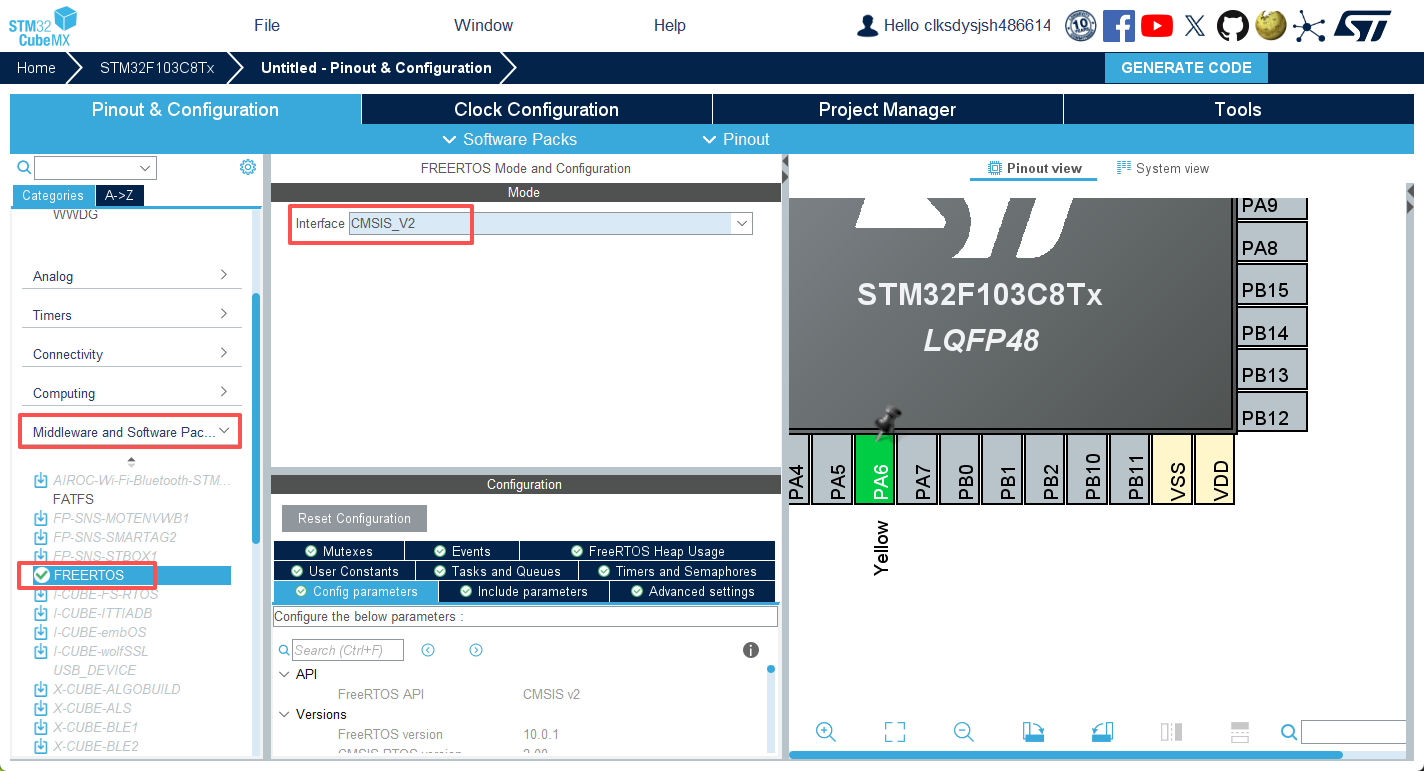The image size is (1424, 771).
Task: Open the FreeRTOS Heap Usage tab
Action: coord(648,551)
